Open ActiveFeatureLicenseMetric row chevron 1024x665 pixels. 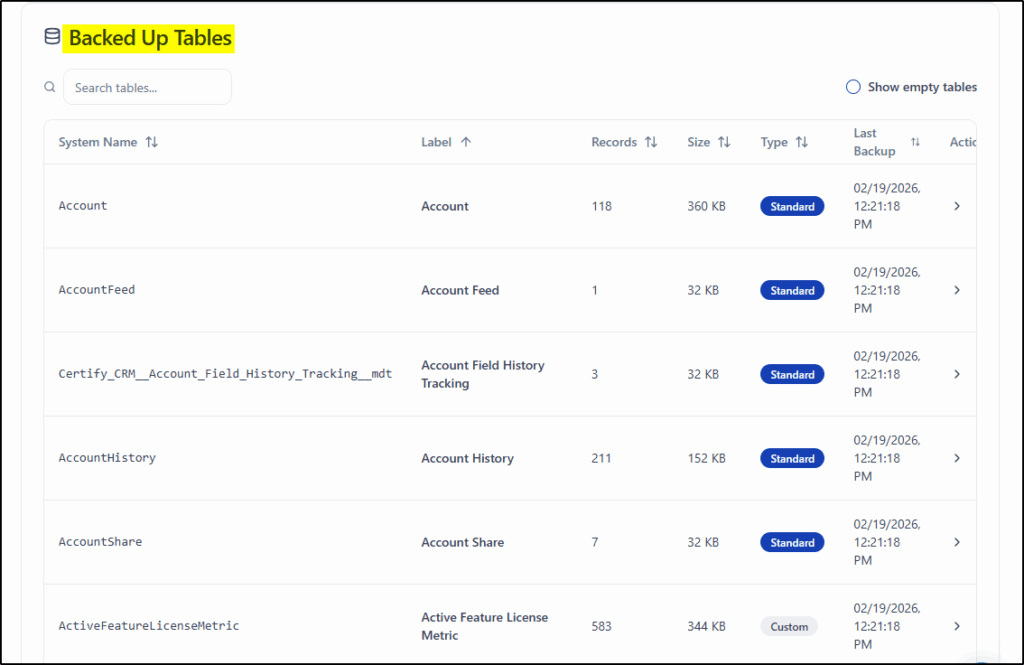956,626
